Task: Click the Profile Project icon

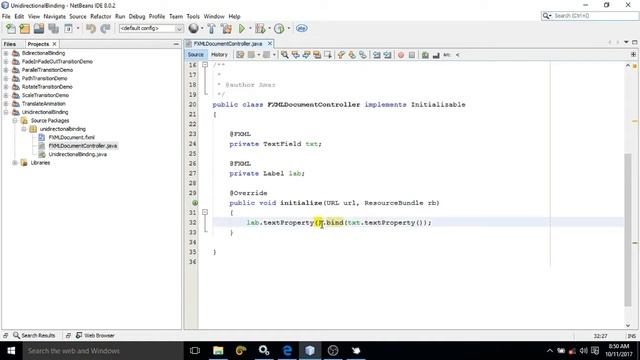Action: tap(279, 29)
